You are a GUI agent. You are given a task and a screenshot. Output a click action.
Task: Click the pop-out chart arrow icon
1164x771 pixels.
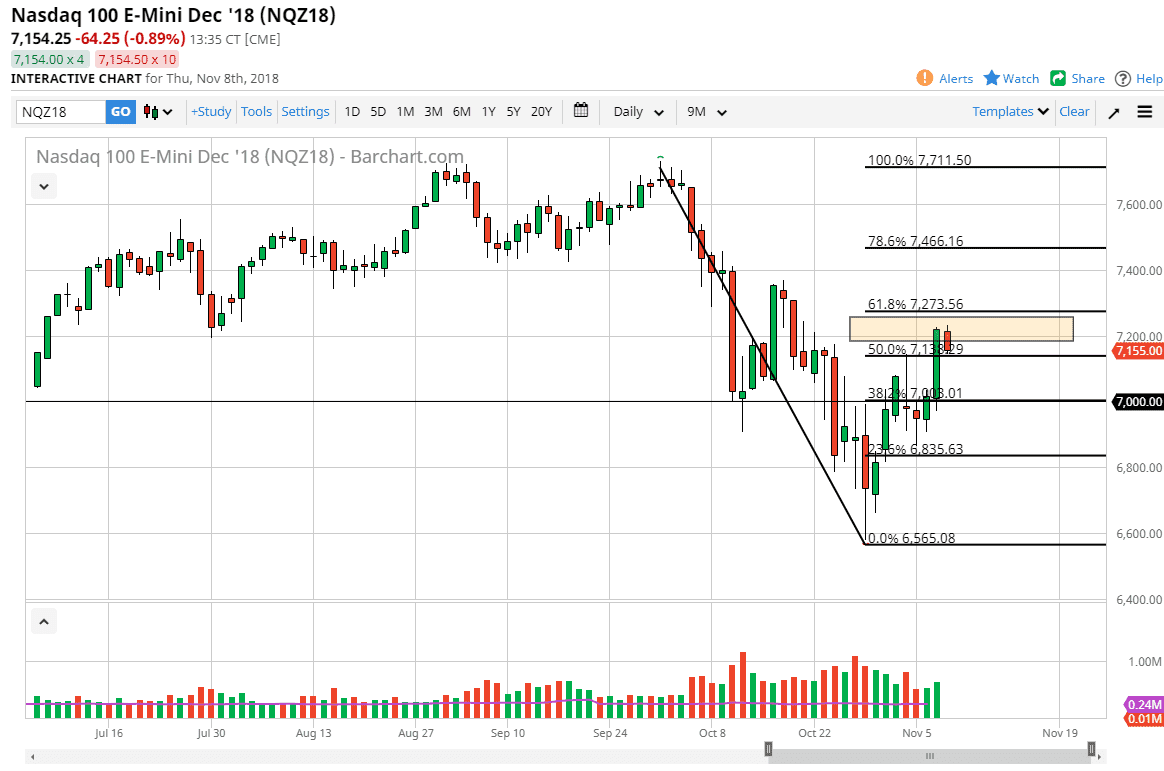point(1114,112)
